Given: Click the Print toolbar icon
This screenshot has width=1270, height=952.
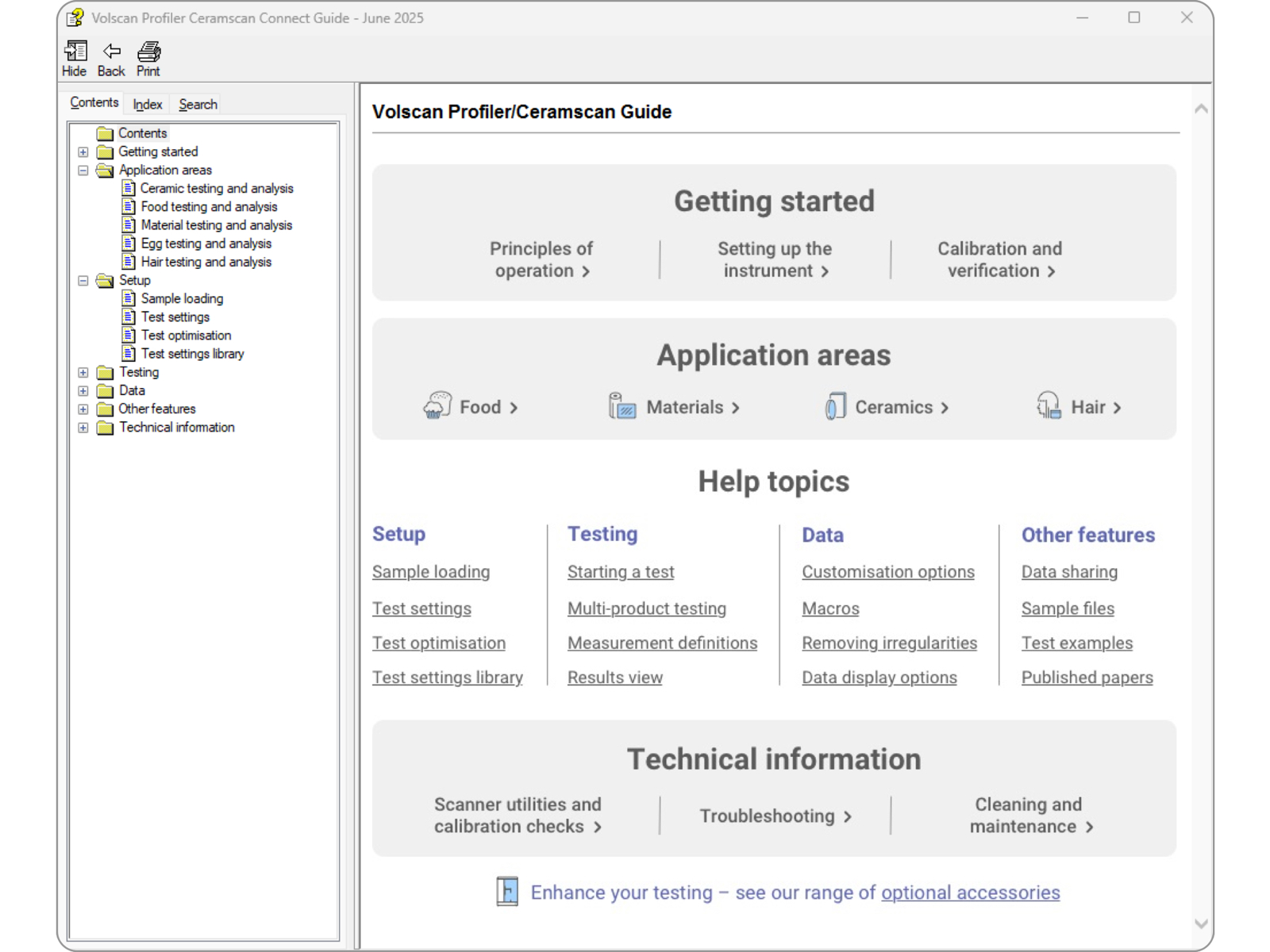Looking at the screenshot, I should tap(148, 52).
